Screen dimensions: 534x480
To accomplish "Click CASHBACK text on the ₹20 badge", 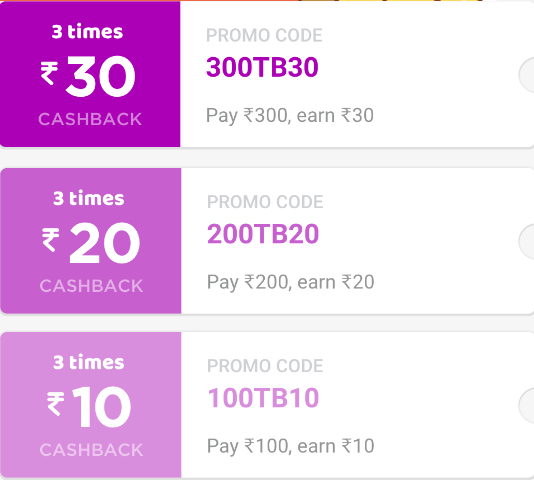I will coord(91,286).
